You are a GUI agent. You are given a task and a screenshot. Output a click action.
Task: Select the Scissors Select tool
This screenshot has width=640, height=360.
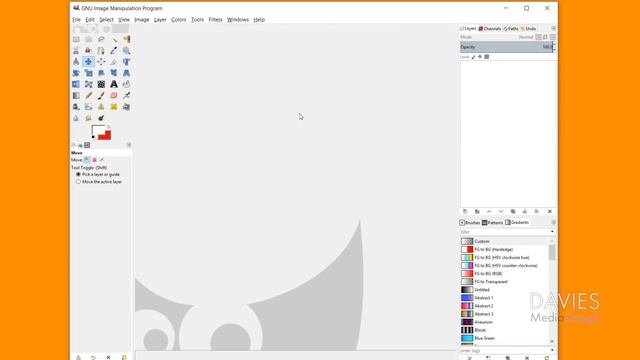(x=76, y=51)
